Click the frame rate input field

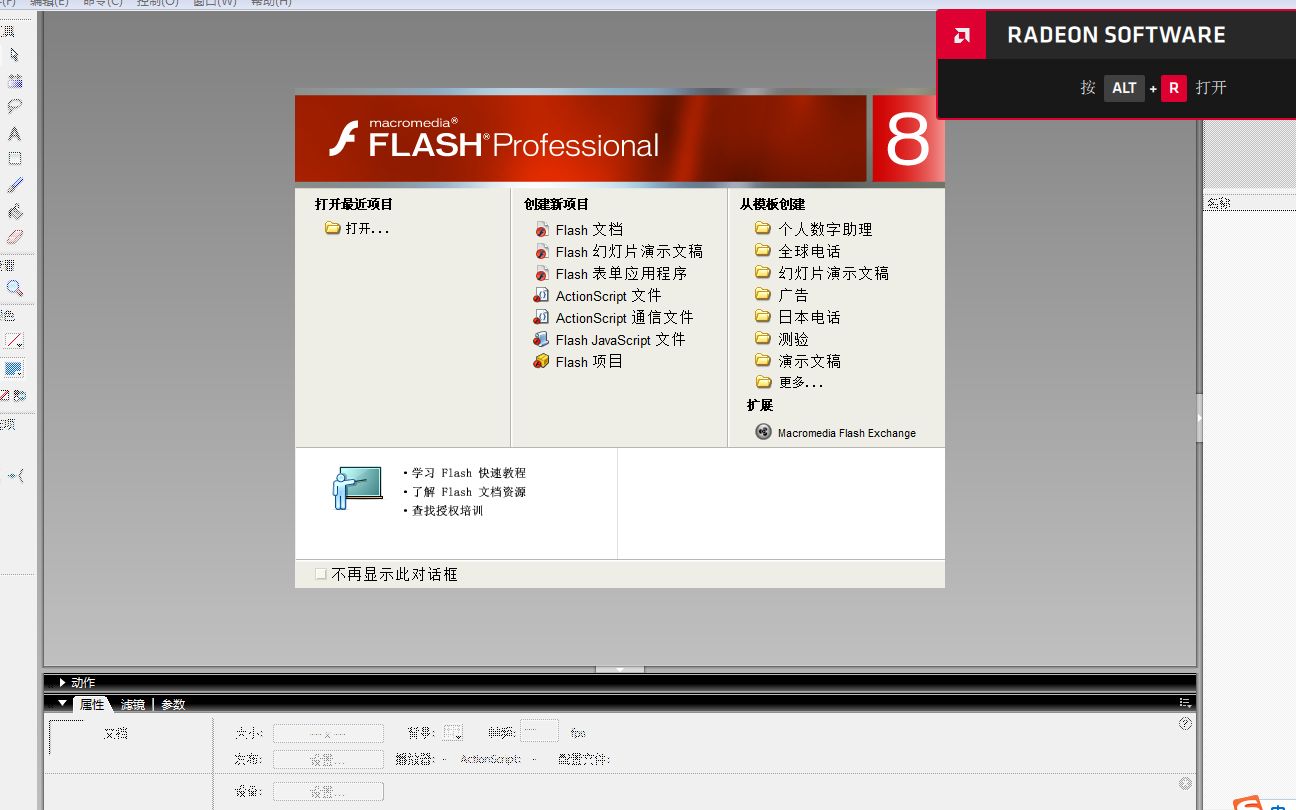point(539,731)
